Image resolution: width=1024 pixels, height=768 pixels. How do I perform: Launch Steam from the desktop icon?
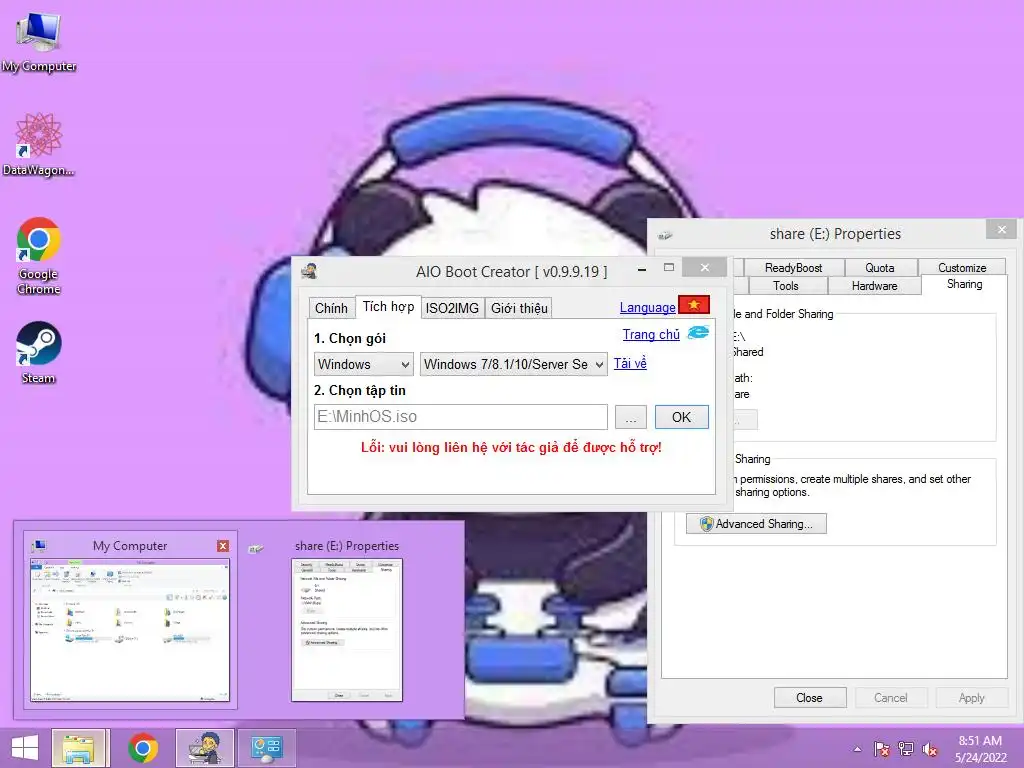tap(39, 351)
